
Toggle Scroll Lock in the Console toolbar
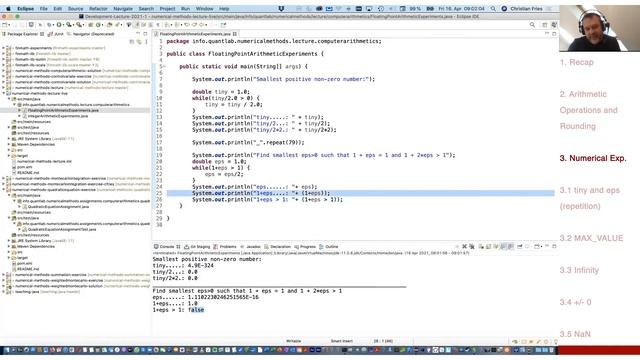pyautogui.click(x=489, y=247)
